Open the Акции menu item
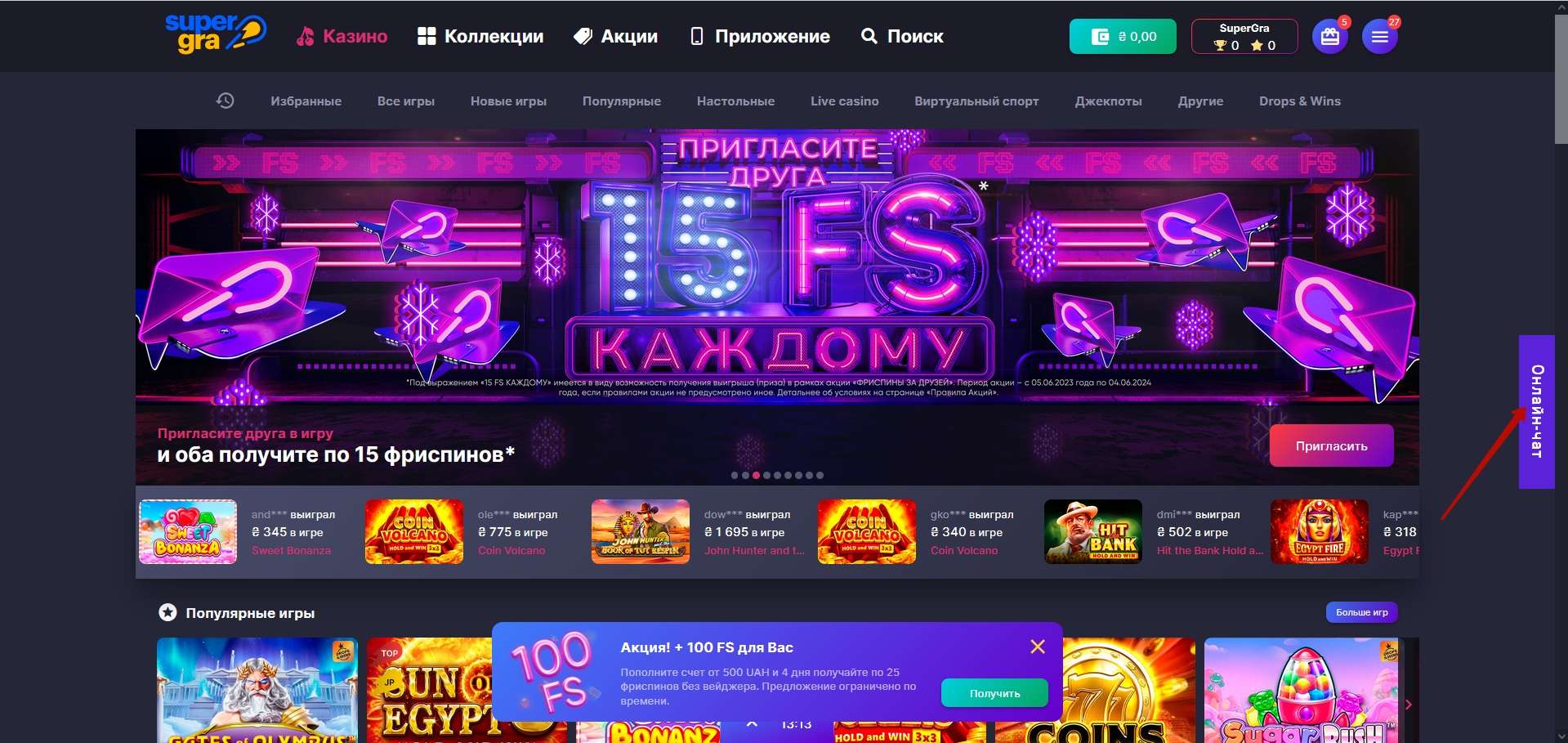1568x743 pixels. click(616, 36)
